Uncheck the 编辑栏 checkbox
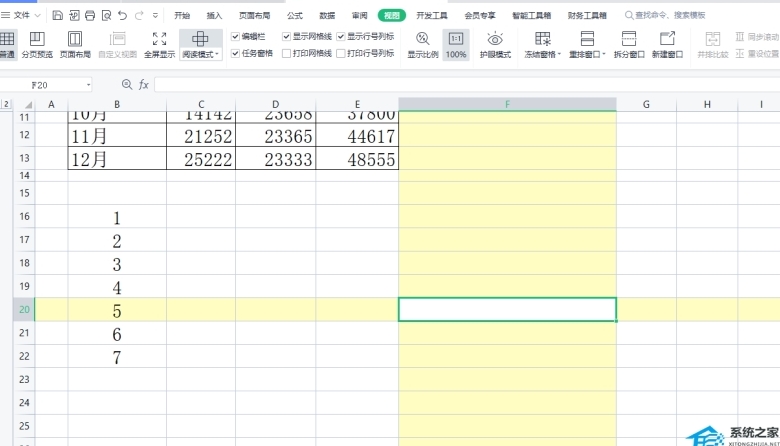780x446 pixels. tap(235, 36)
